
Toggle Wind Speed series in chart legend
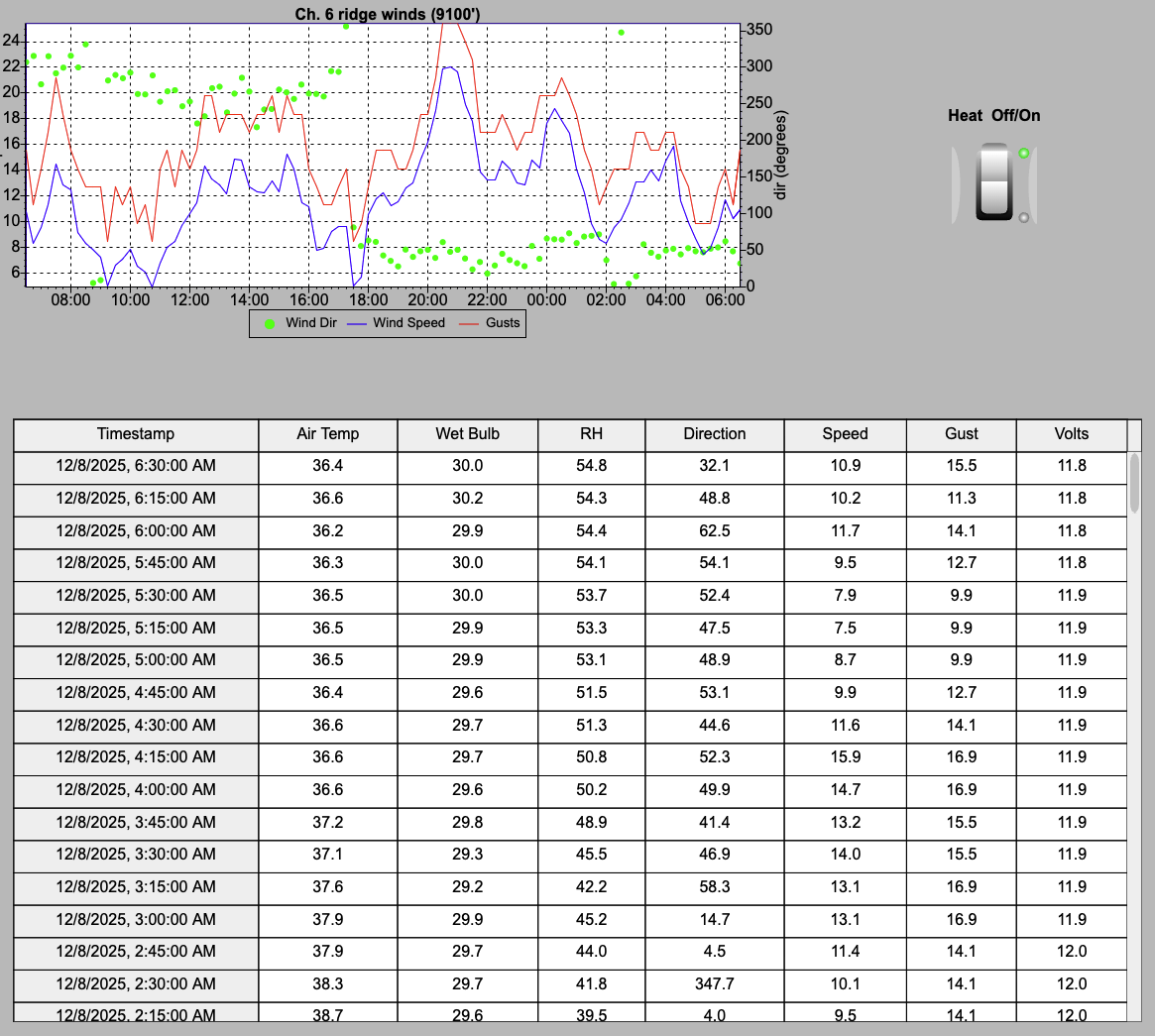[397, 323]
